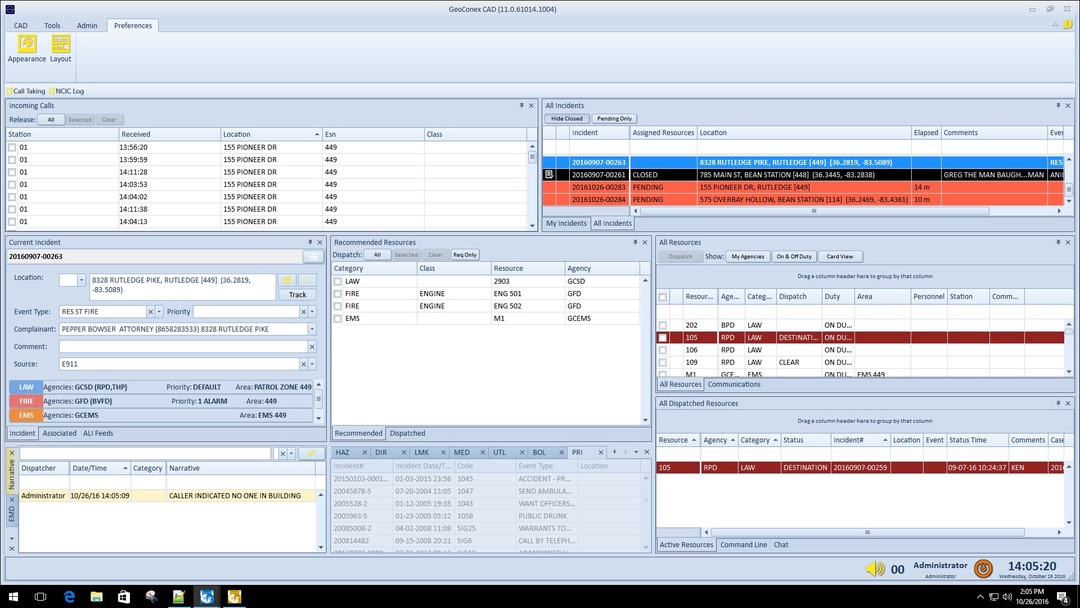Expand the Complainant dropdown
Screen dimensions: 1080x608
[312, 329]
